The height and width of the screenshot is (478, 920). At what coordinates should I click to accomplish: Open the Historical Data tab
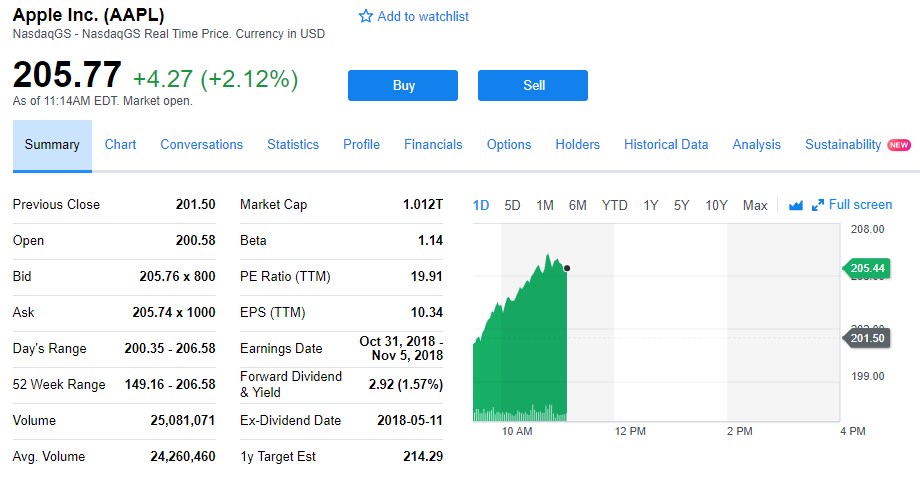[x=665, y=145]
